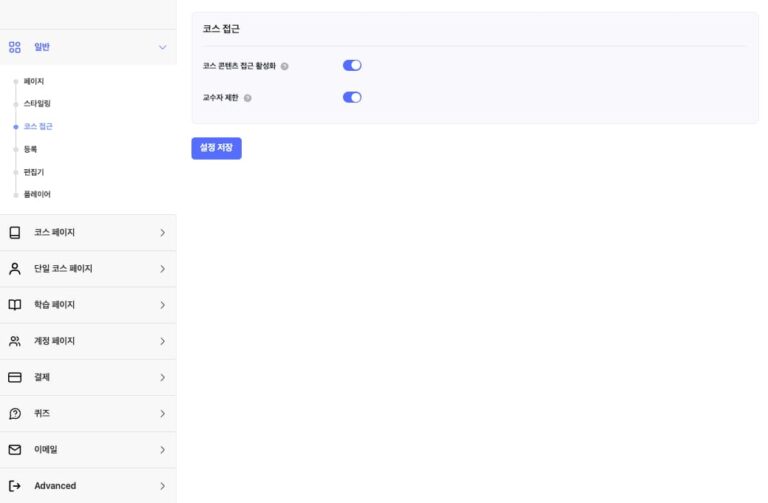The image size is (768, 503).
Task: Expand the 코스 페이지 chevron
Action: (162, 233)
